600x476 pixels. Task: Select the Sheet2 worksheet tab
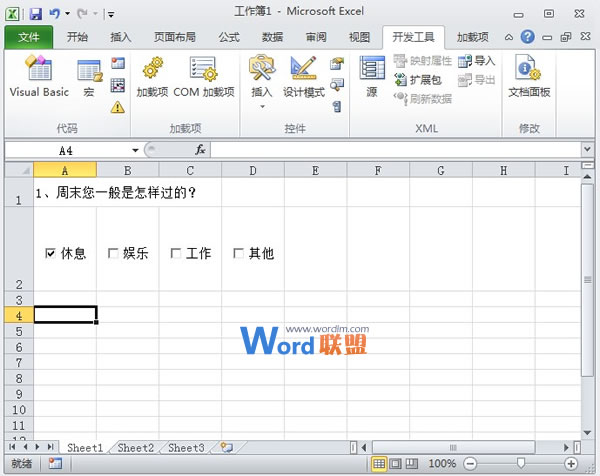click(x=133, y=448)
